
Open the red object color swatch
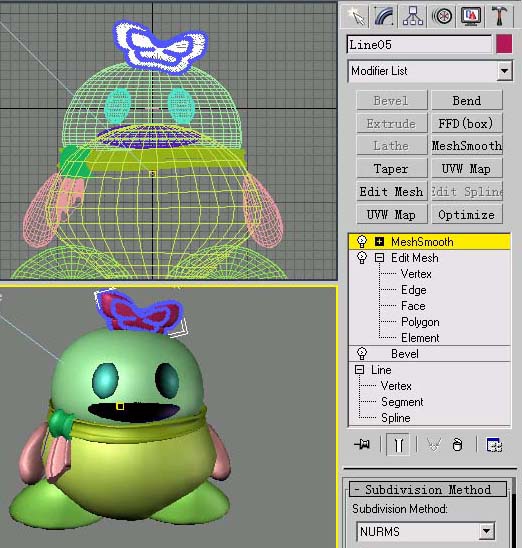tap(504, 44)
